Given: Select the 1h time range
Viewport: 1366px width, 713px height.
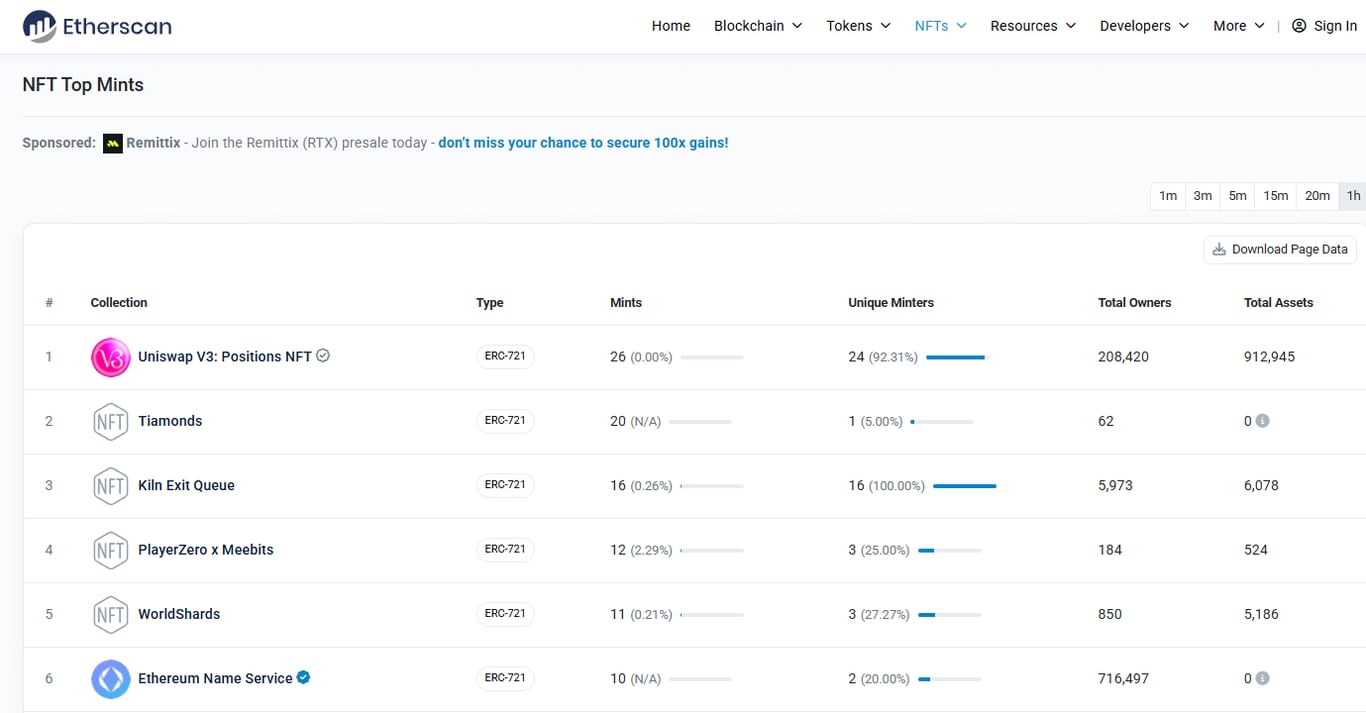Looking at the screenshot, I should (x=1353, y=196).
